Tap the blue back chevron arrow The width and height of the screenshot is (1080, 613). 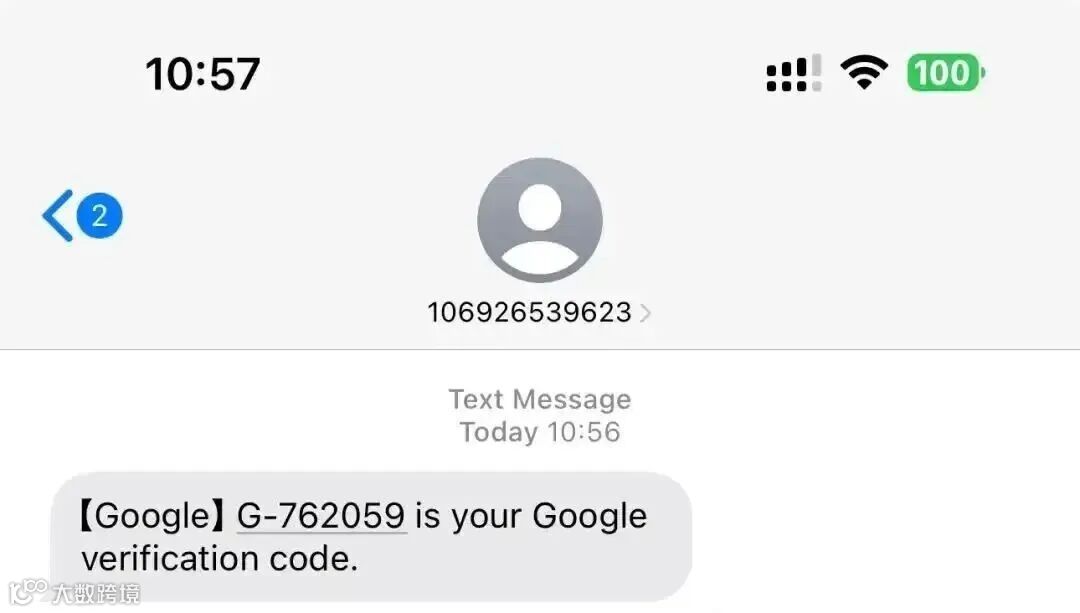click(58, 216)
